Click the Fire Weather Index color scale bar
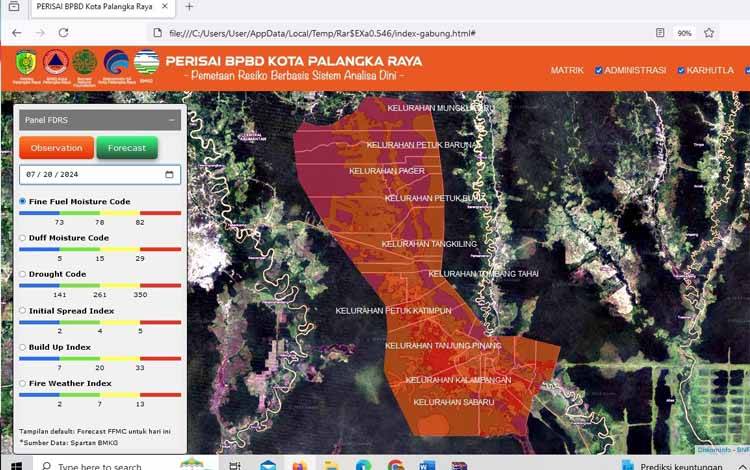Screen dimensions: 750x470 [x=100, y=395]
